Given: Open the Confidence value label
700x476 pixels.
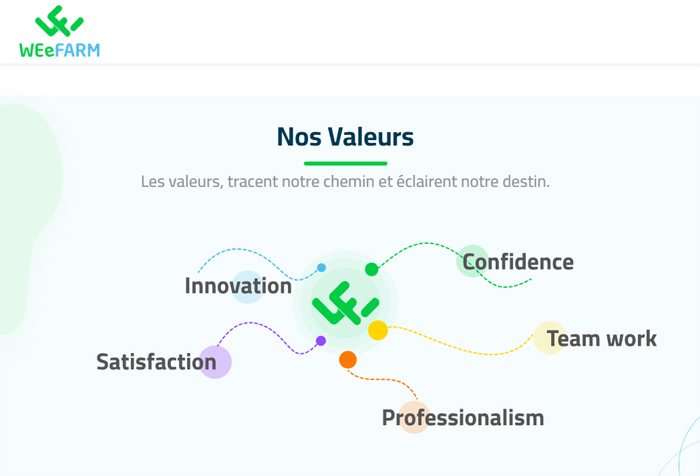Looking at the screenshot, I should pos(518,262).
